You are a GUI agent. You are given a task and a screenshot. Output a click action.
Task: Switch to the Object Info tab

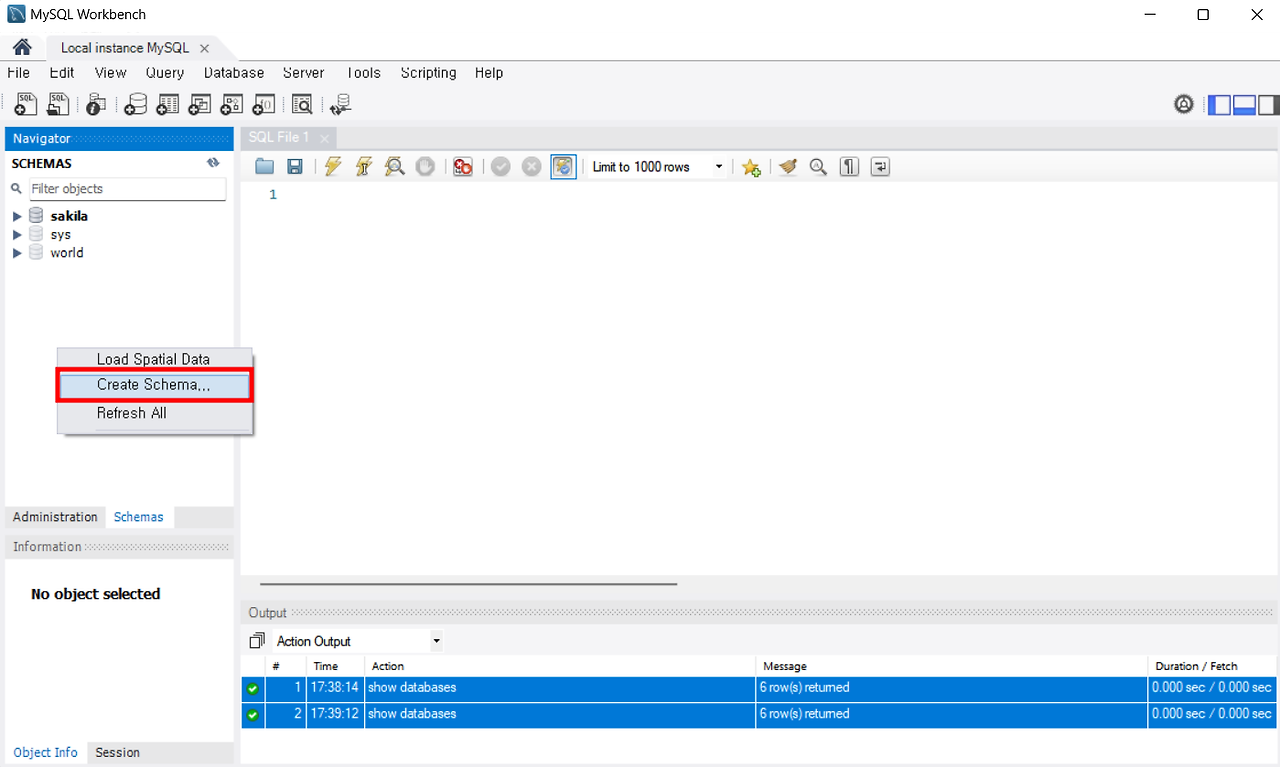45,752
